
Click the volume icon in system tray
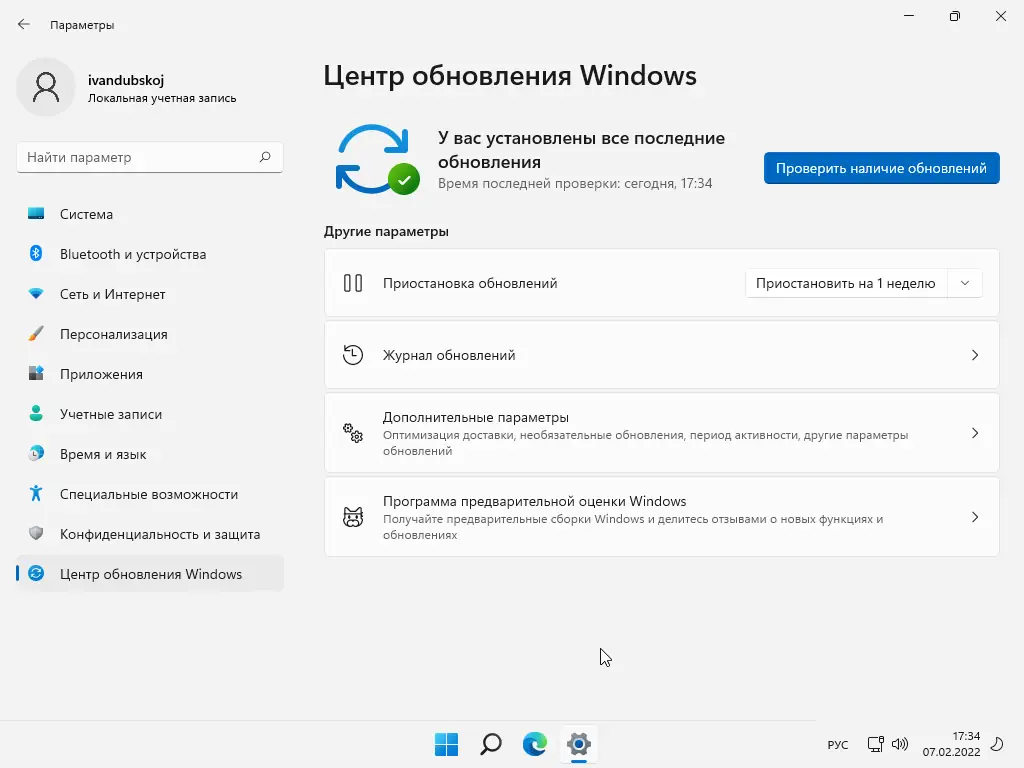click(900, 744)
